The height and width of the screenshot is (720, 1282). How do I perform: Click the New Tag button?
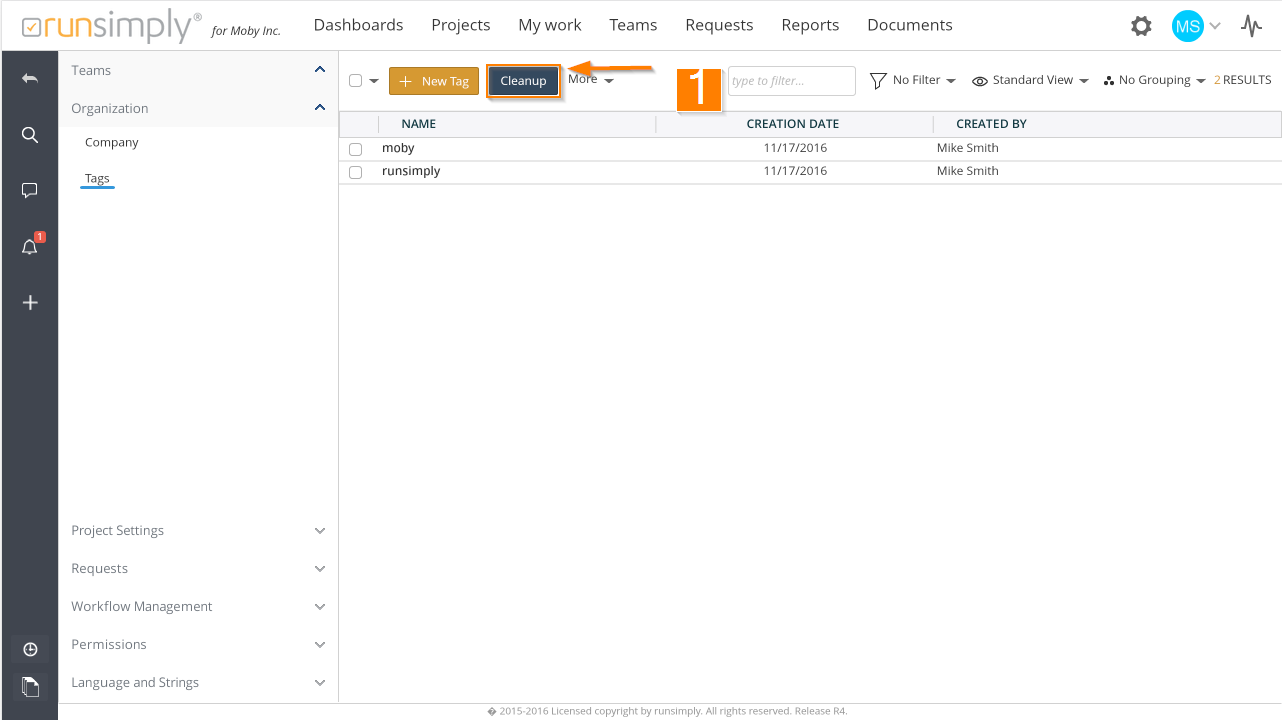click(434, 81)
